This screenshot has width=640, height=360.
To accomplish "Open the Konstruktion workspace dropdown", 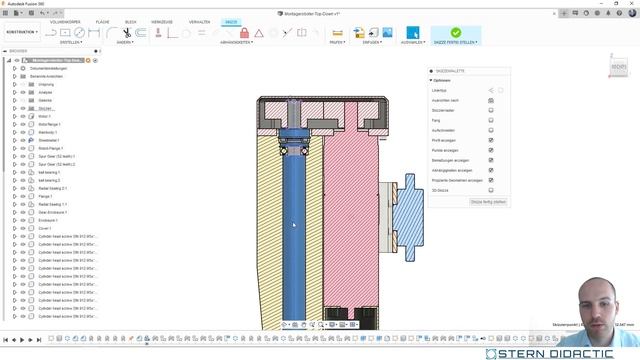I will tap(22, 32).
